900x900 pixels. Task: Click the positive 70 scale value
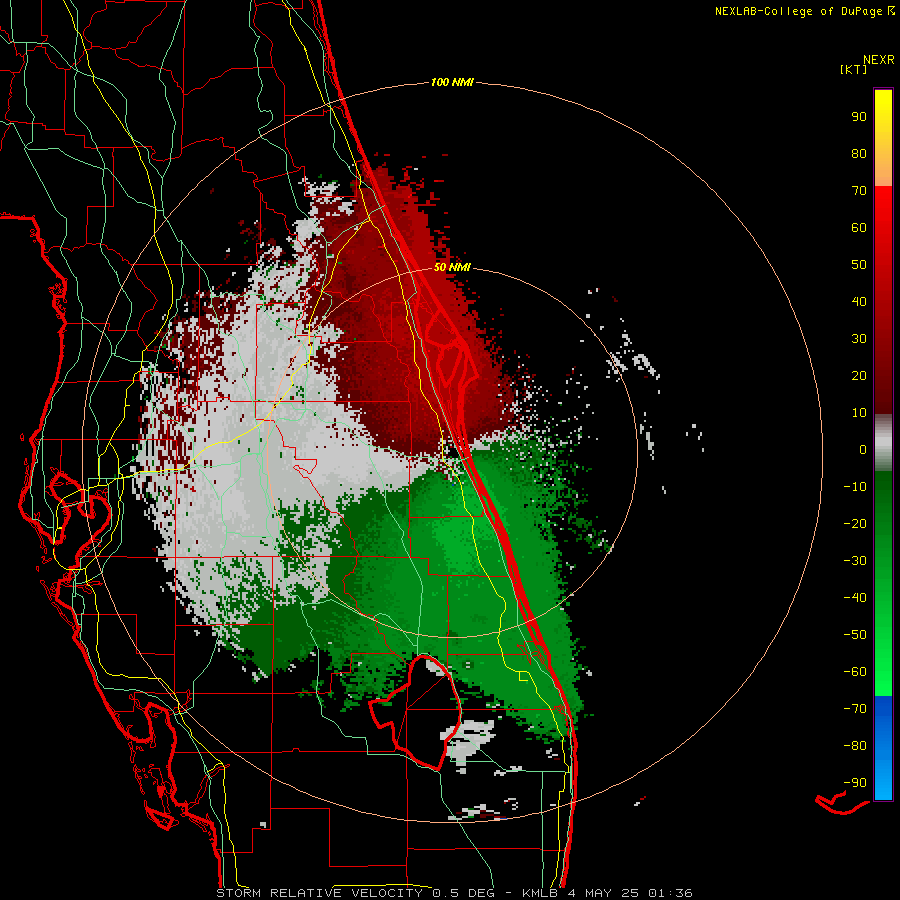point(859,191)
